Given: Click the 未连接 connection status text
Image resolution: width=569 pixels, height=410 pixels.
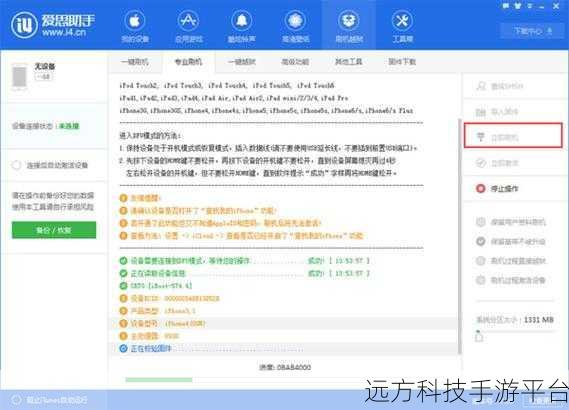Looking at the screenshot, I should click(x=69, y=126).
